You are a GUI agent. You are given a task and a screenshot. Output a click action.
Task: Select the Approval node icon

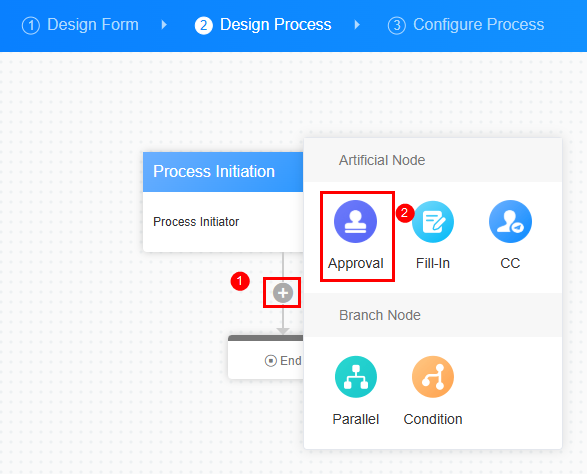click(x=355, y=221)
